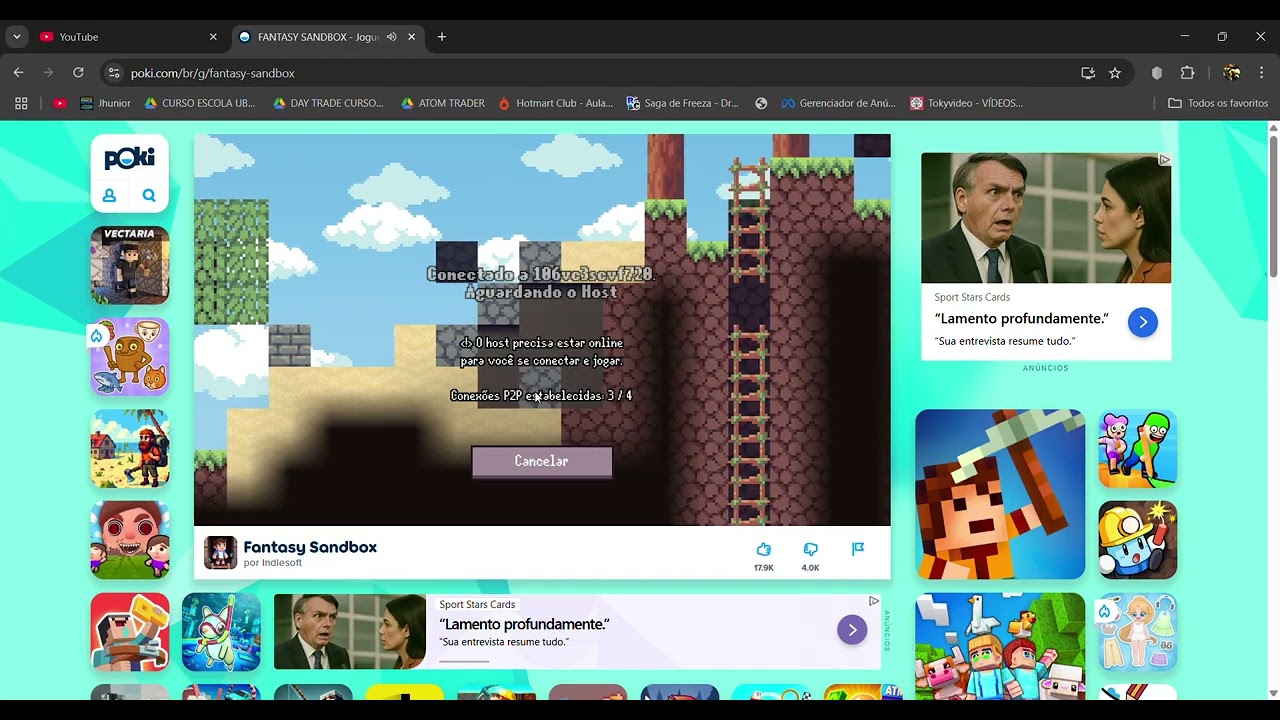This screenshot has width=1280, height=720.
Task: Expand the tab search dropdown
Action: [x=16, y=37]
